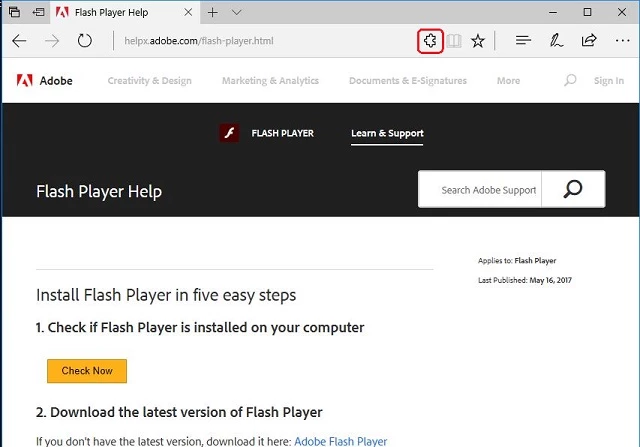Submit Adobe Support search button
The image size is (640, 447).
click(573, 189)
